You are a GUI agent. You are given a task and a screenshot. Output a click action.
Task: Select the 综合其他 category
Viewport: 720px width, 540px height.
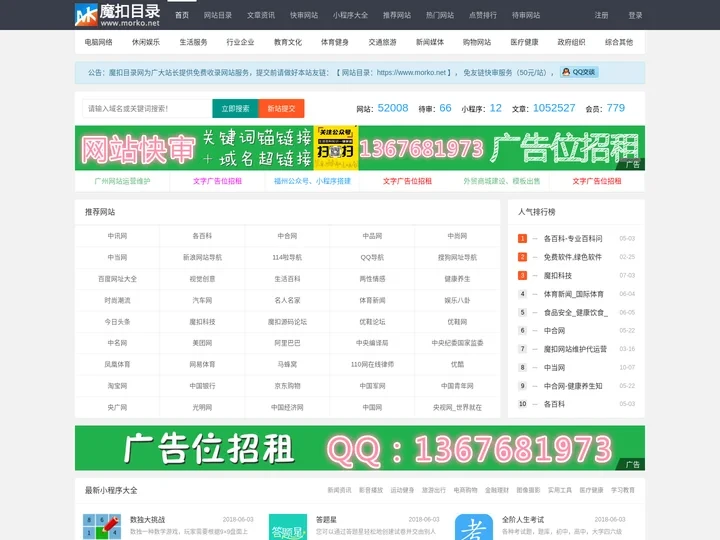(x=619, y=42)
